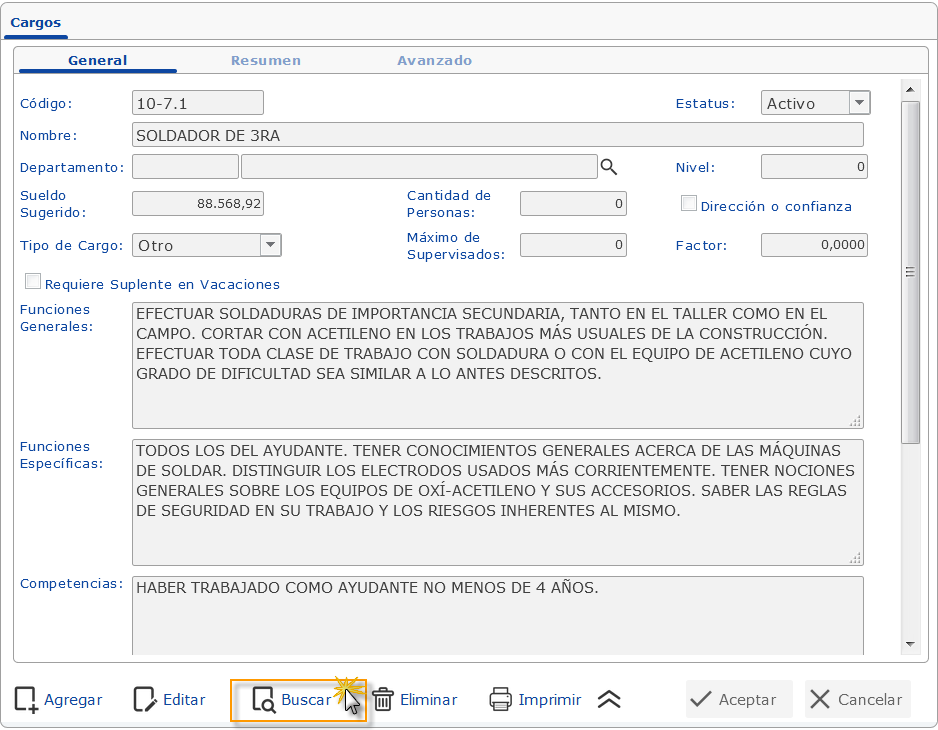Click the scrollbar down arrow
The width and height of the screenshot is (938, 730).
(x=911, y=646)
